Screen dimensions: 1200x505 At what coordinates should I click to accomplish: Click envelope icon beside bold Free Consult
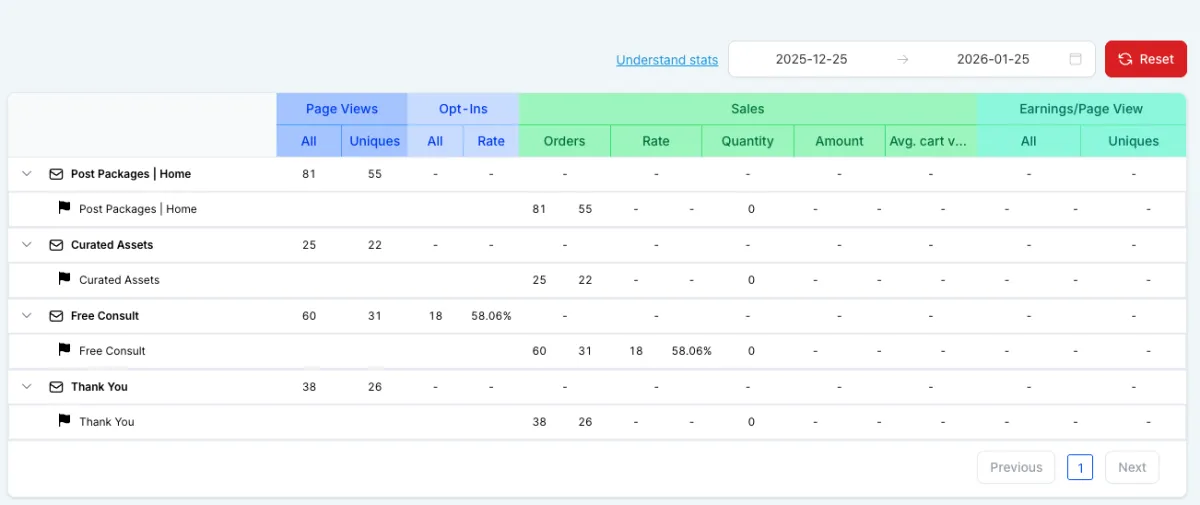point(56,316)
